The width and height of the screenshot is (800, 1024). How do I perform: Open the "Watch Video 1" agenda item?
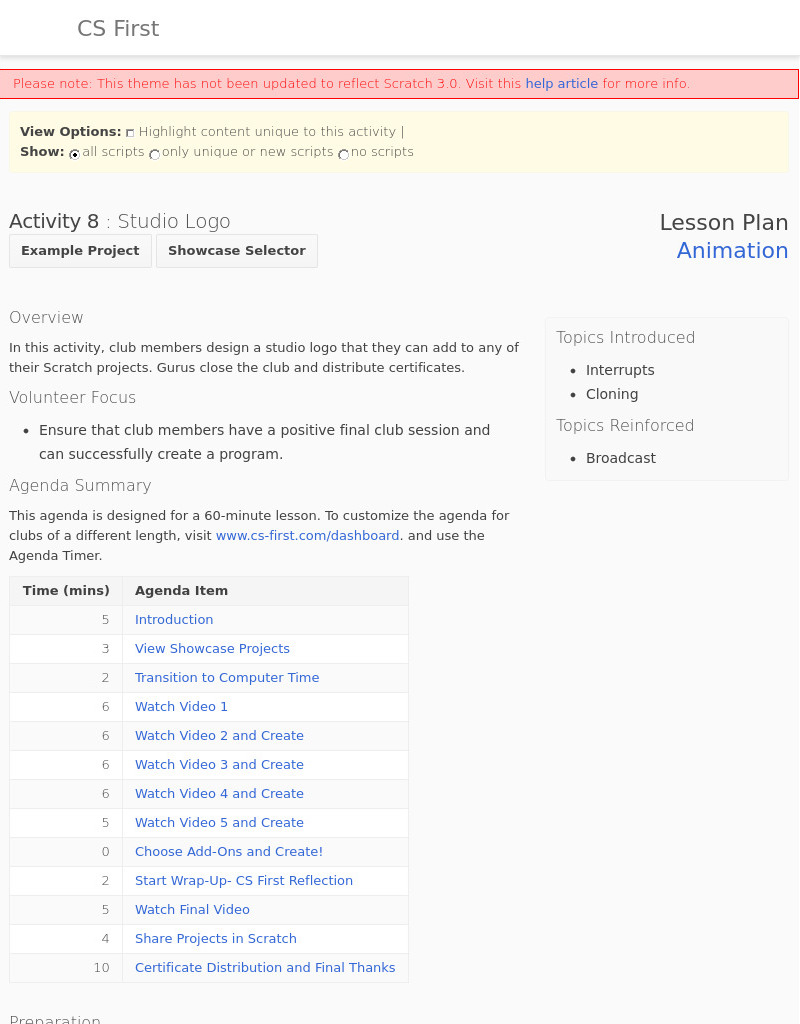point(181,706)
